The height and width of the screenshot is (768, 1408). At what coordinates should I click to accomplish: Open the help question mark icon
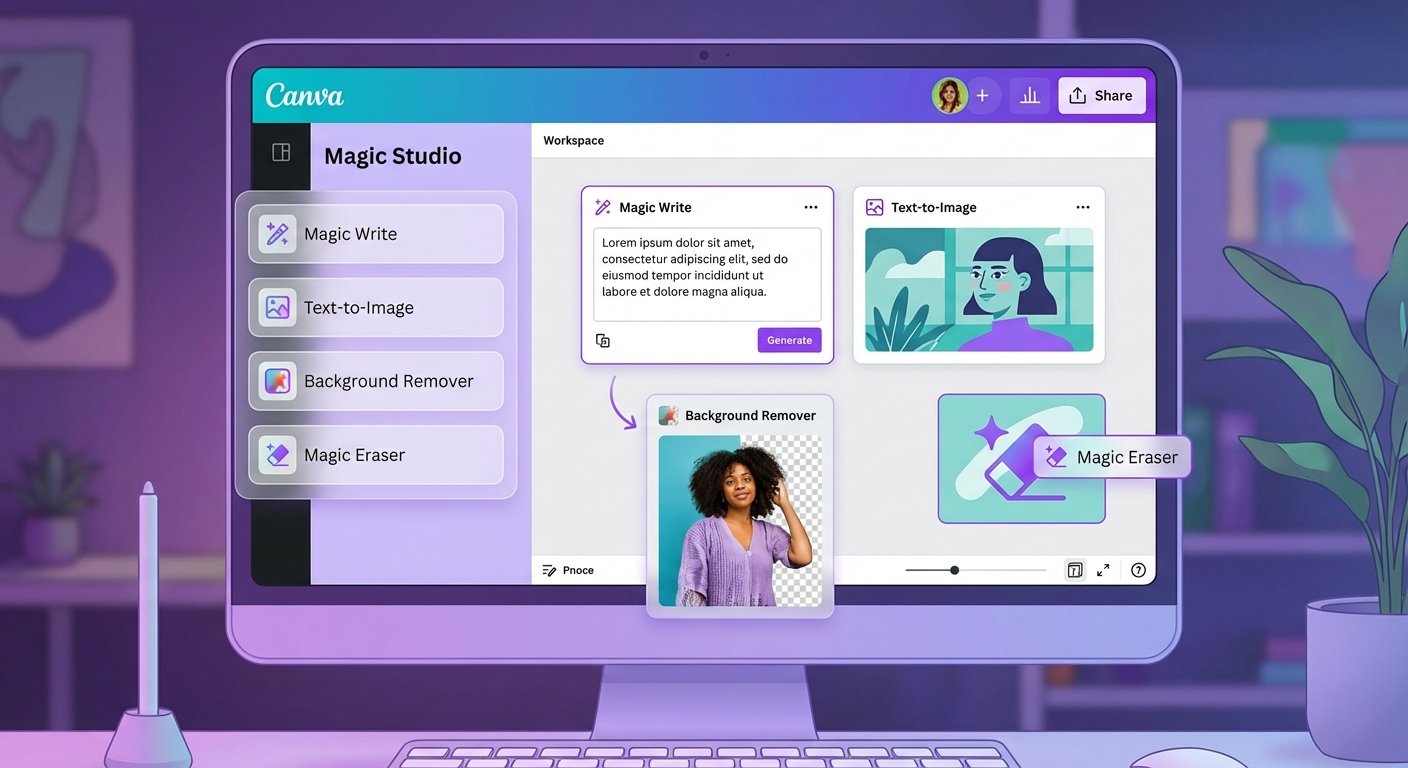click(1138, 570)
